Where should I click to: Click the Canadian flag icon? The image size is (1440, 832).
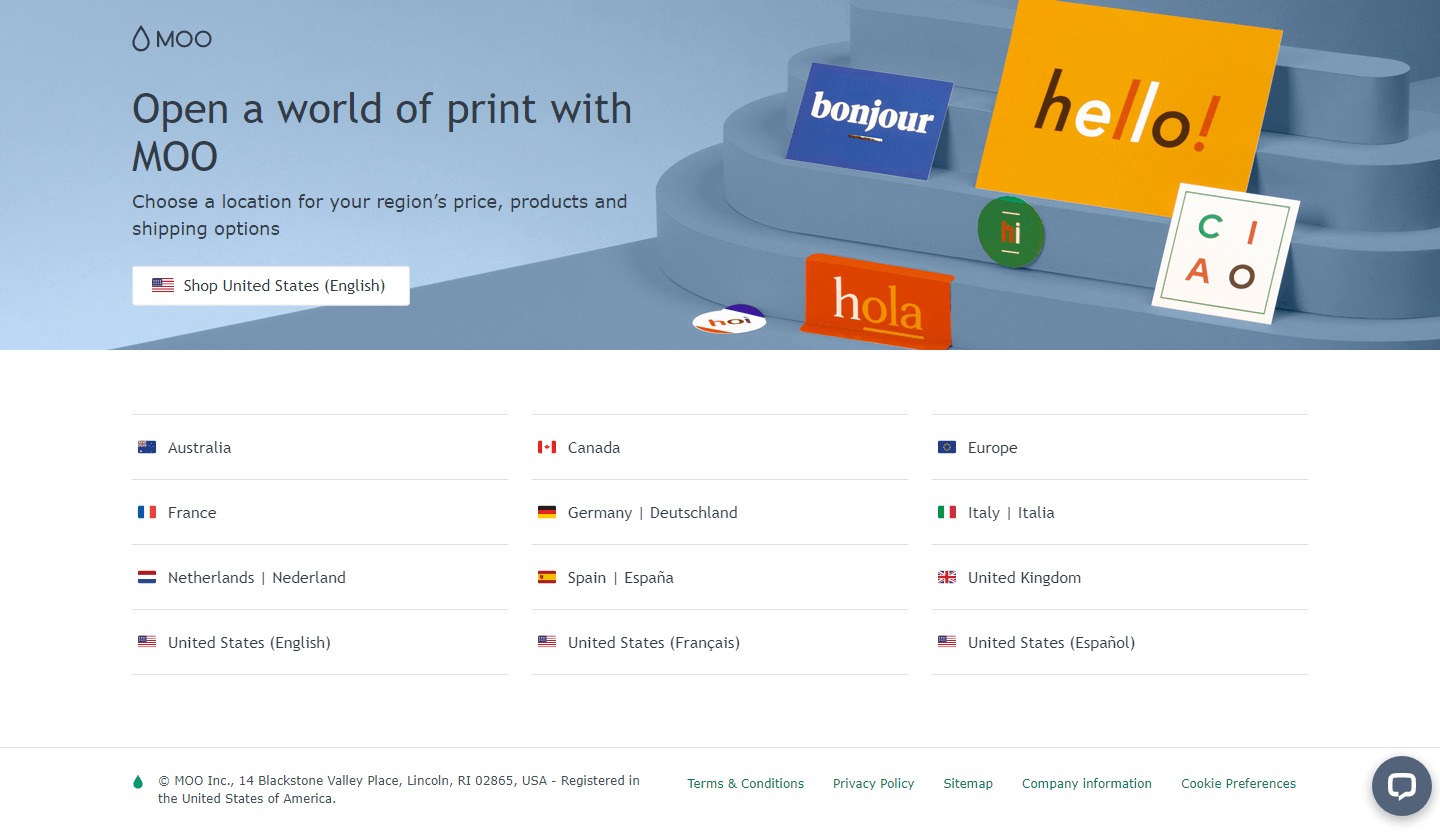[547, 447]
